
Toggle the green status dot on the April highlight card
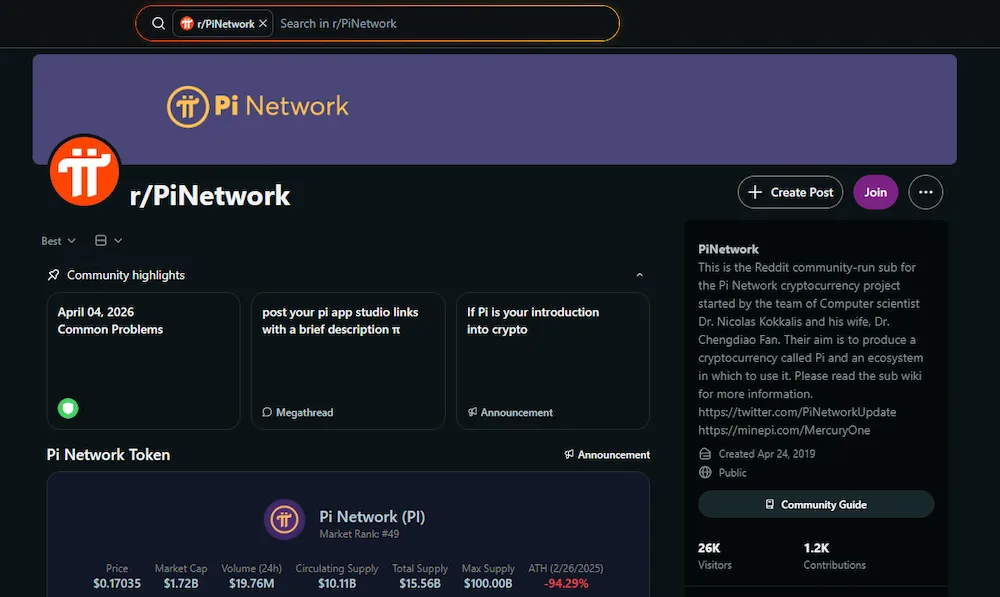[x=67, y=408]
